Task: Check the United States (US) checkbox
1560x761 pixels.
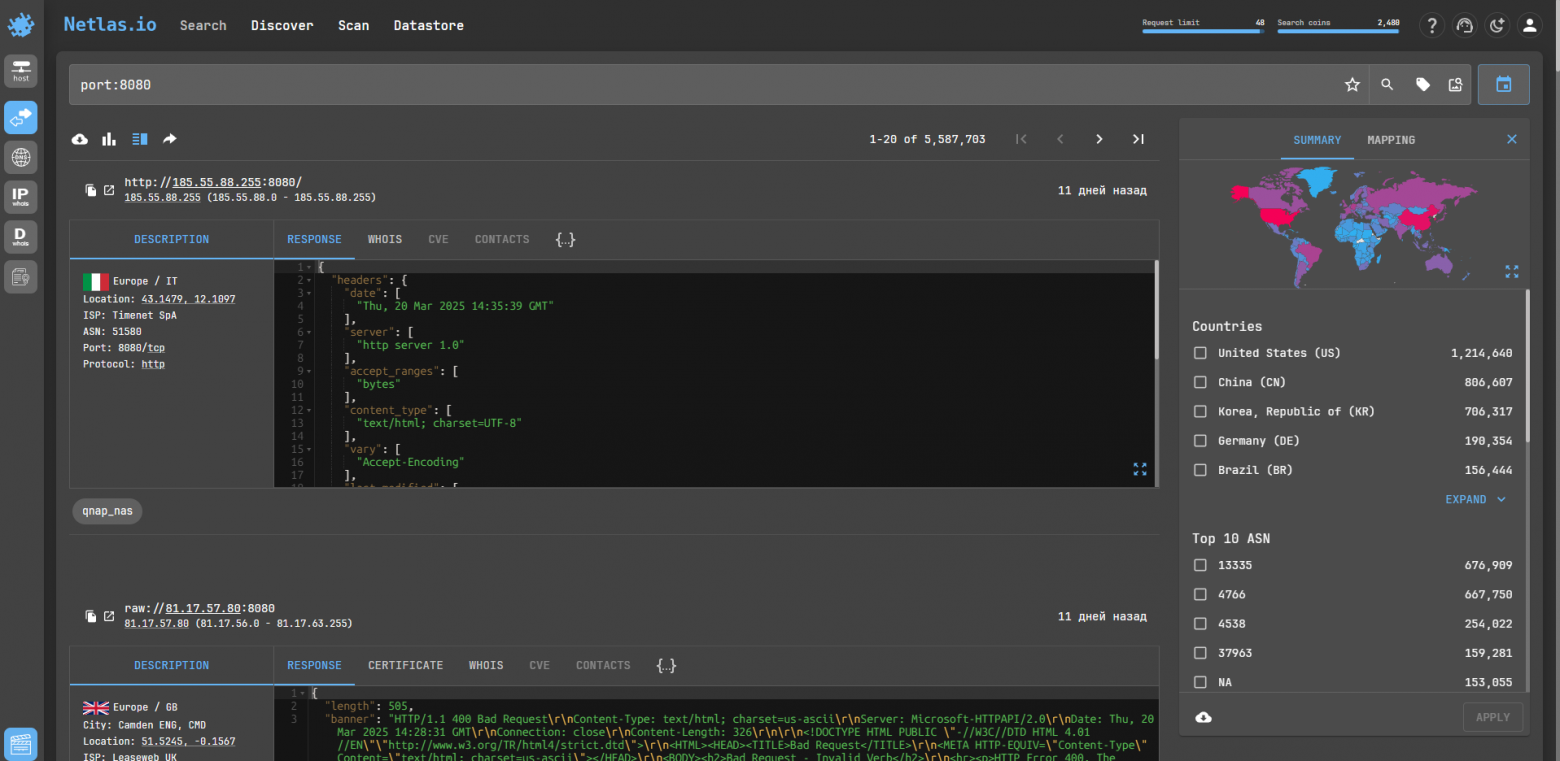Action: point(1200,353)
